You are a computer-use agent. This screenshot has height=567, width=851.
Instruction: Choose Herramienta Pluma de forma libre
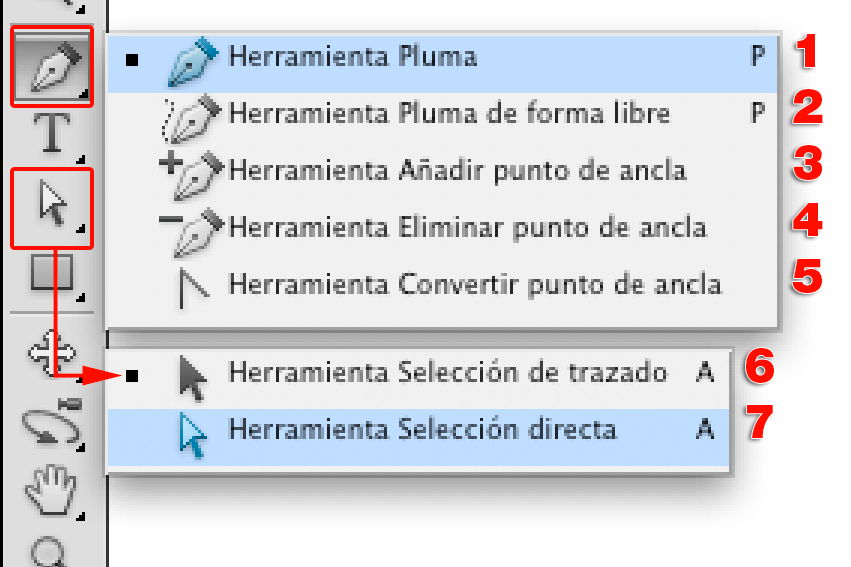[x=448, y=114]
